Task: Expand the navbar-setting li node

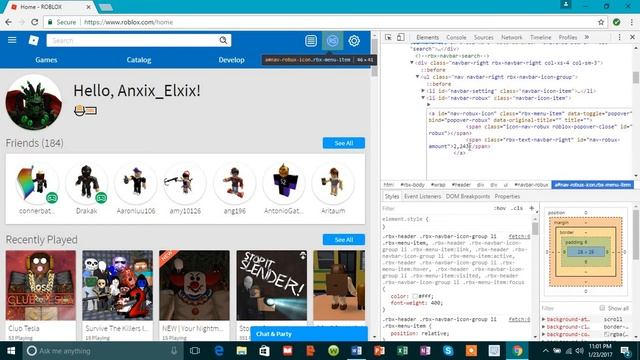Action: click(423, 91)
